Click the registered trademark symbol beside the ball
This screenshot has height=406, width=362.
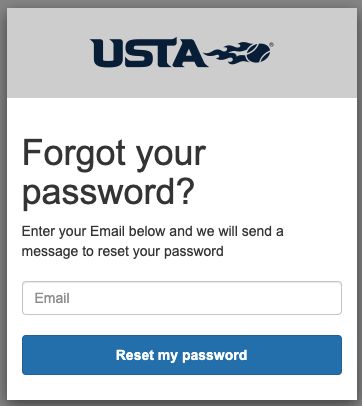point(272,44)
